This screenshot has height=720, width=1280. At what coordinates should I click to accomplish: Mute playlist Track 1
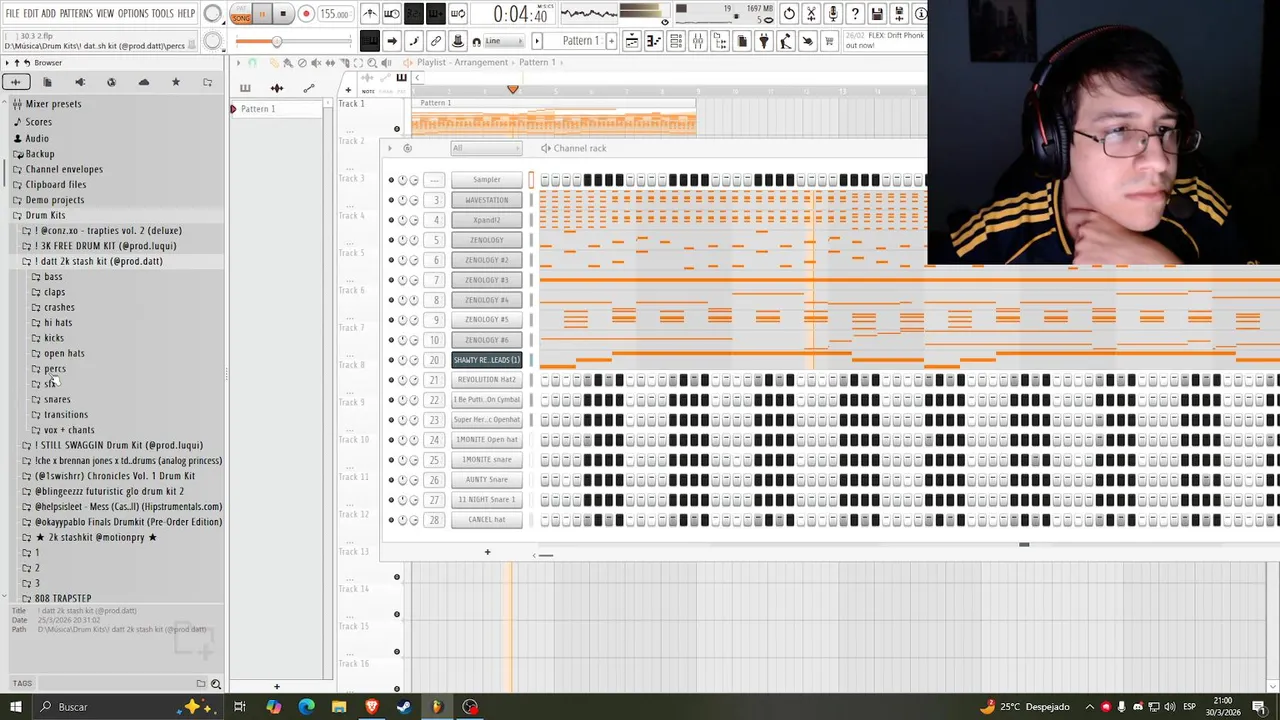pyautogui.click(x=396, y=129)
